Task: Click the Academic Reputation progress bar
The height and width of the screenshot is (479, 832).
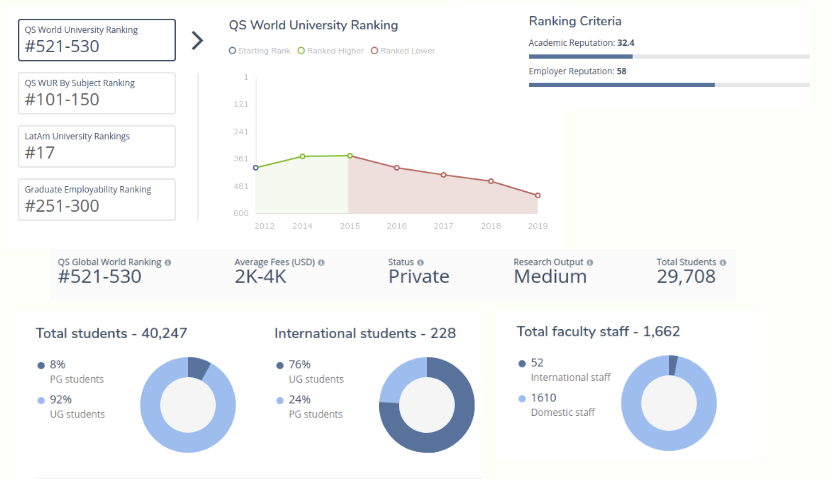Action: pyautogui.click(x=669, y=56)
